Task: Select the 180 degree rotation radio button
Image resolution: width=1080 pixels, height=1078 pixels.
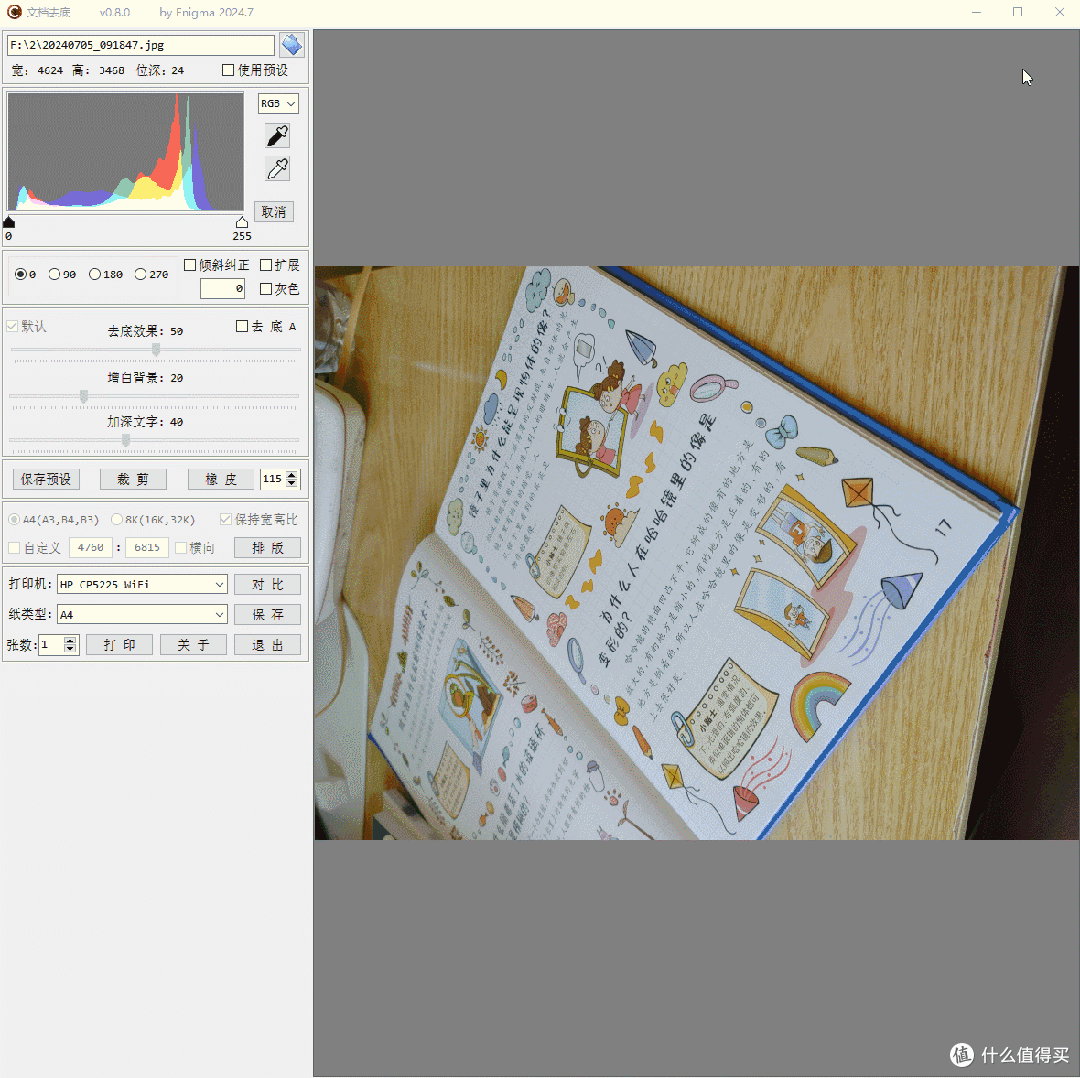Action: pos(95,274)
